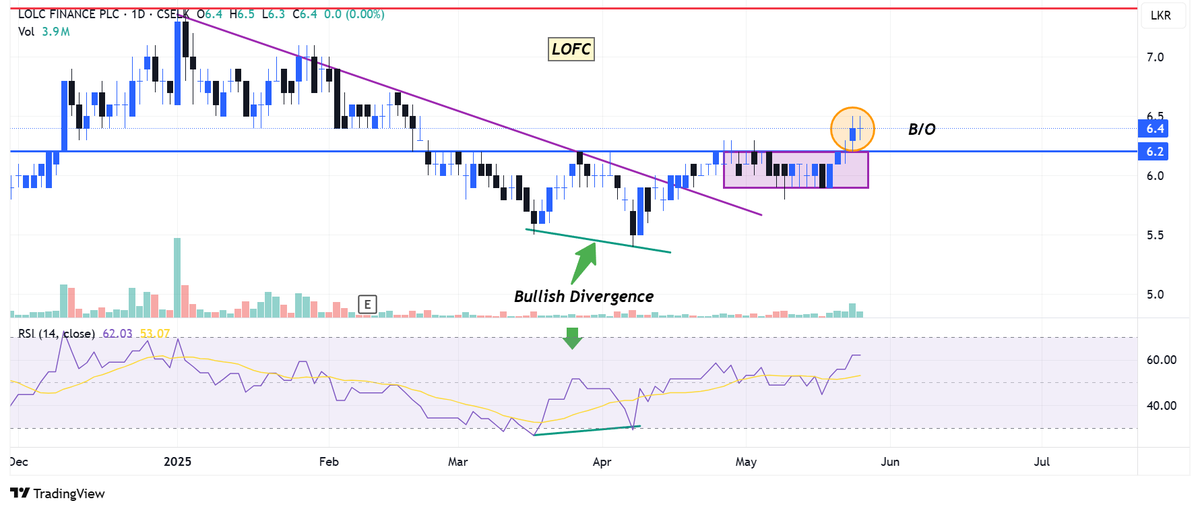The height and width of the screenshot is (511, 1200).
Task: Open the LKR currency selector
Action: pos(1161,15)
